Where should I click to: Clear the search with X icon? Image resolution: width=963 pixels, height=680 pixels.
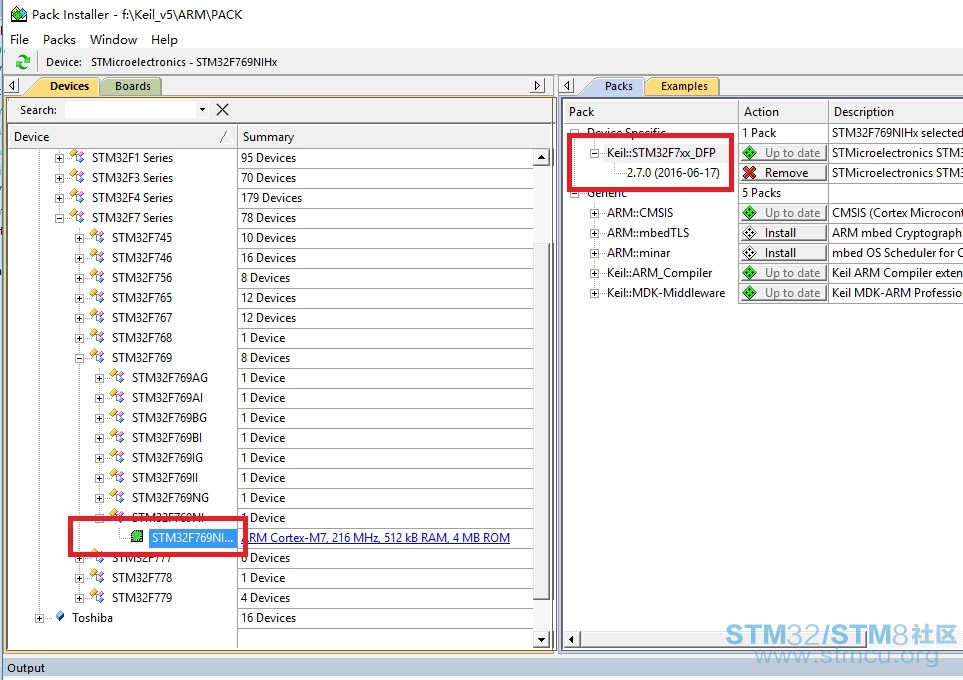[222, 109]
